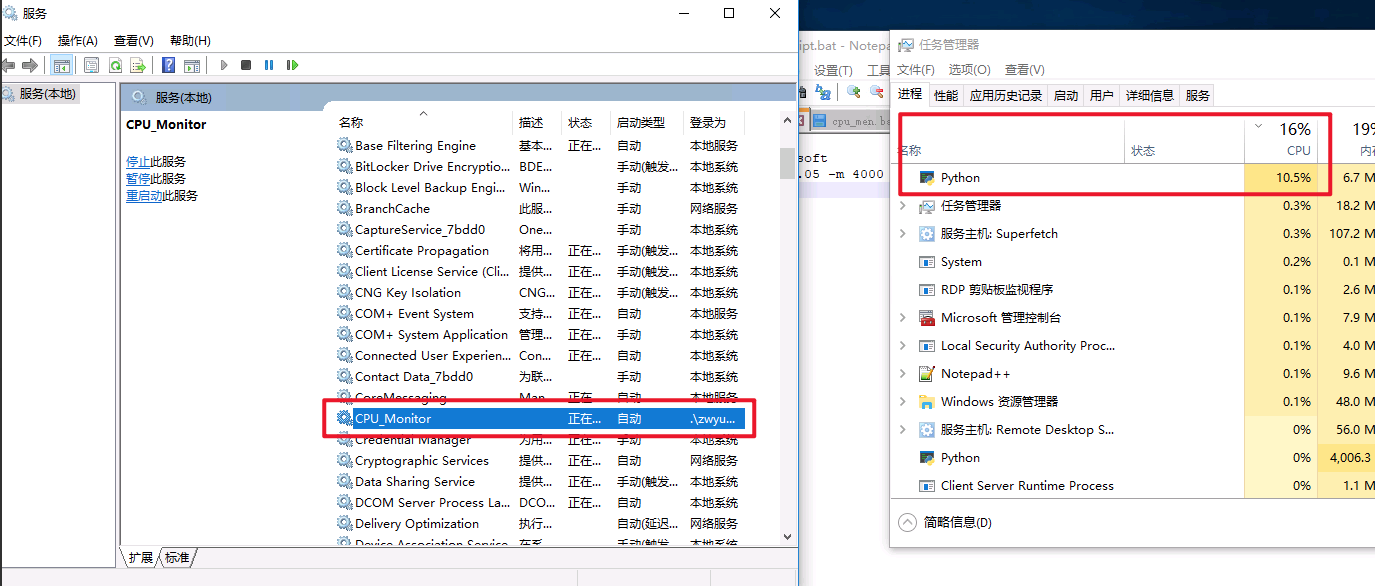This screenshot has width=1375, height=586.
Task: Expand the 任务管理器 process group
Action: pyautogui.click(x=903, y=206)
